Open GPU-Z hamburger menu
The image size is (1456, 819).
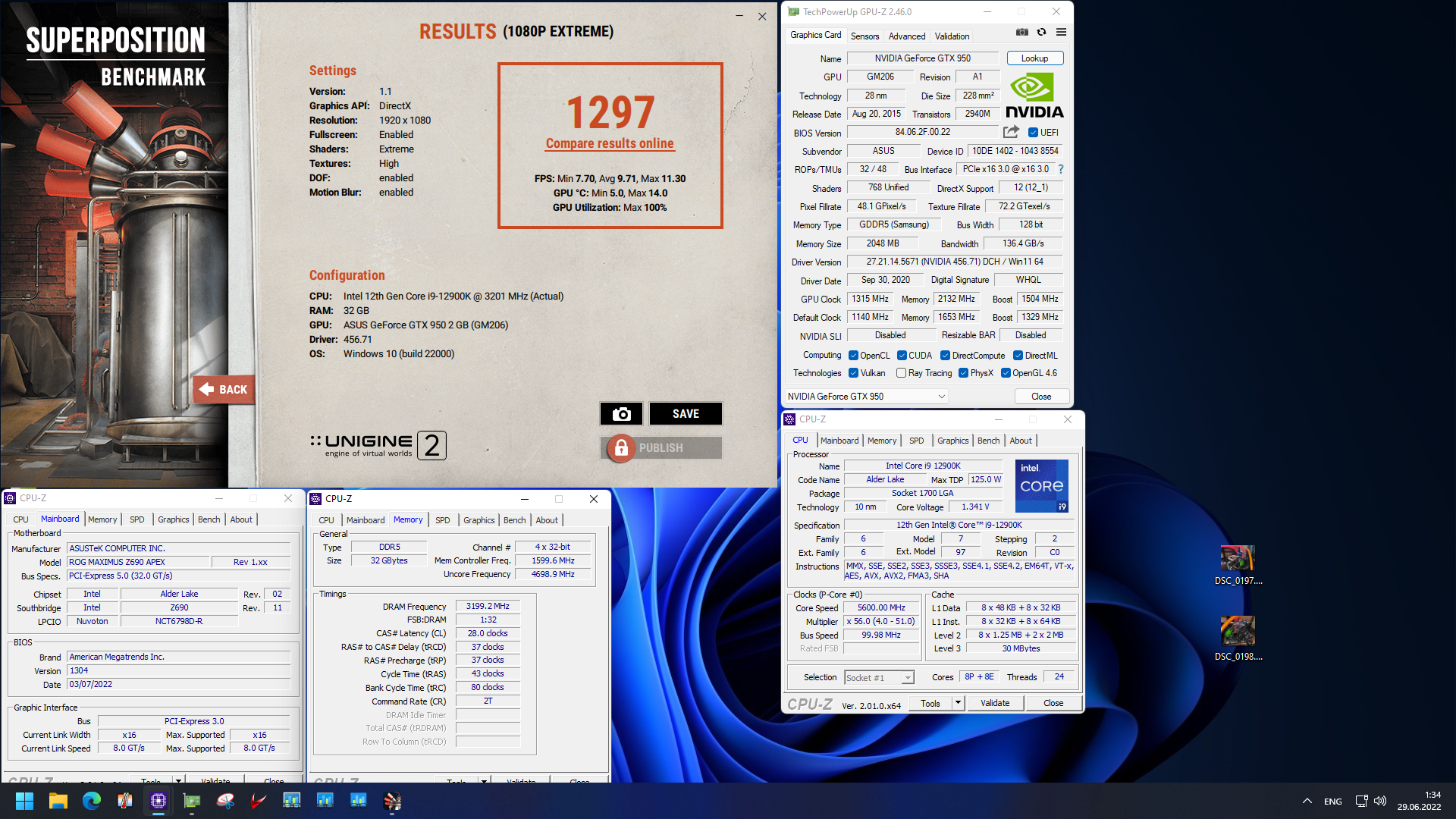click(x=1061, y=32)
